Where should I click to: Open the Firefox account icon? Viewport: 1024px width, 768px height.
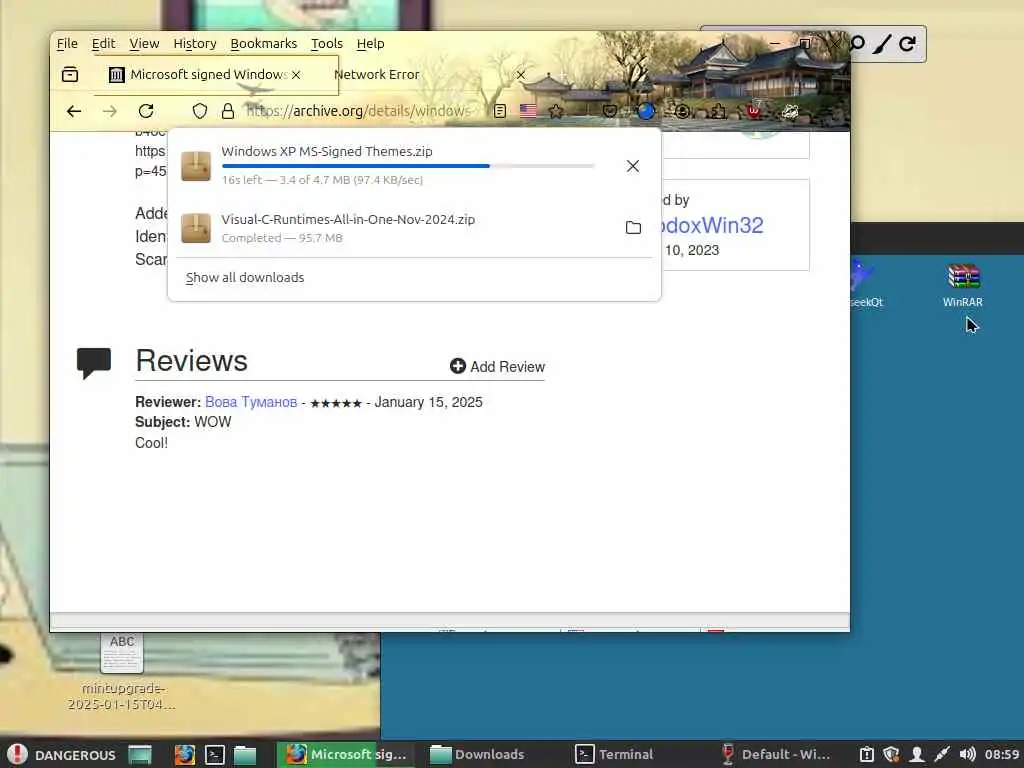[x=682, y=111]
